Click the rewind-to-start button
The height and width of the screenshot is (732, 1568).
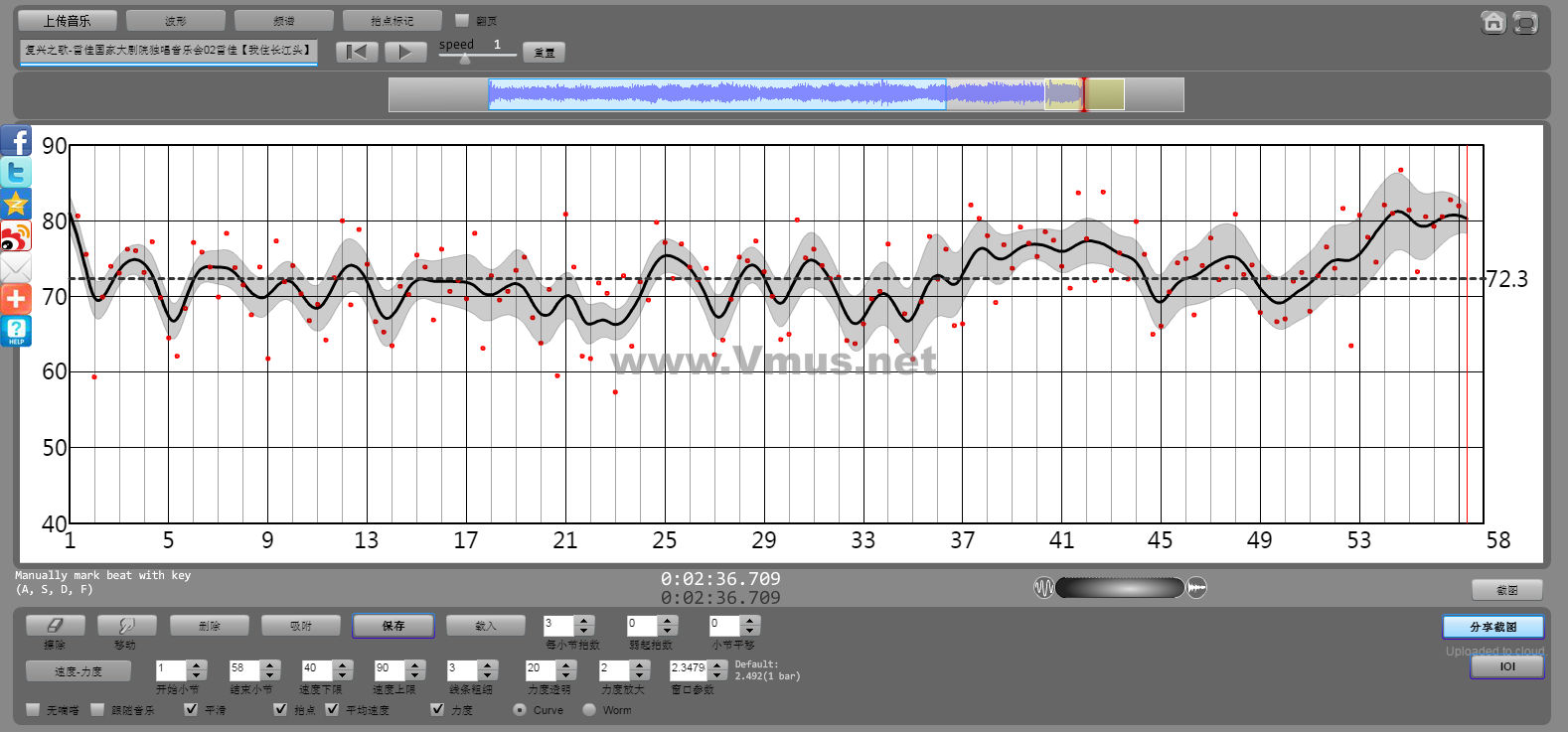(357, 53)
